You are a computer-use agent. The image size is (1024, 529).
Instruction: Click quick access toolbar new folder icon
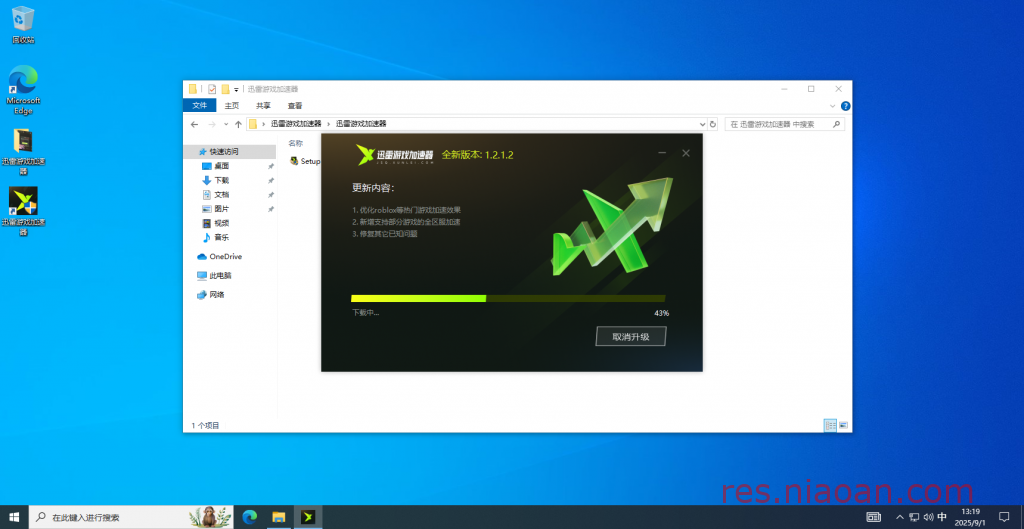(x=225, y=89)
